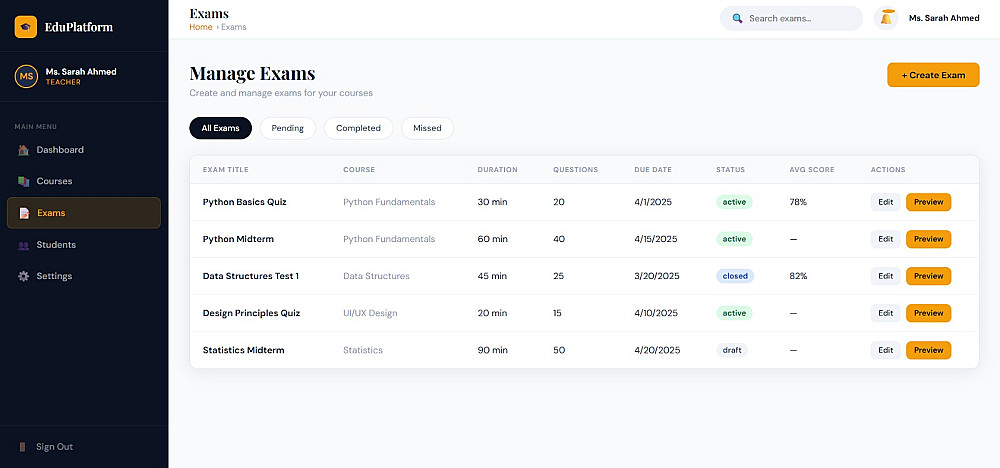The width and height of the screenshot is (1000, 468).
Task: Select Exams in the main menu
Action: [x=84, y=213]
